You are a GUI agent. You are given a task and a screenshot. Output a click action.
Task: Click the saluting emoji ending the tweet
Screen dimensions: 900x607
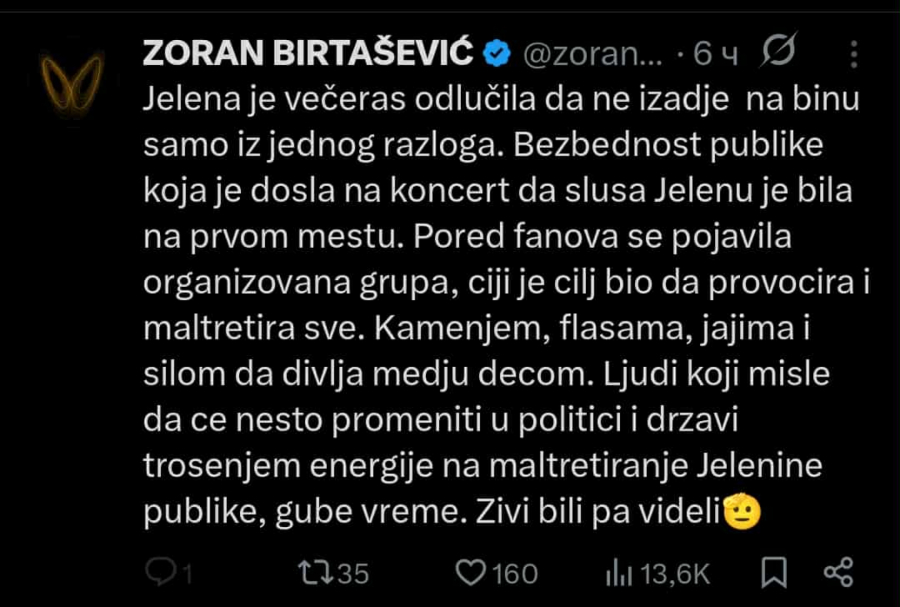point(742,513)
